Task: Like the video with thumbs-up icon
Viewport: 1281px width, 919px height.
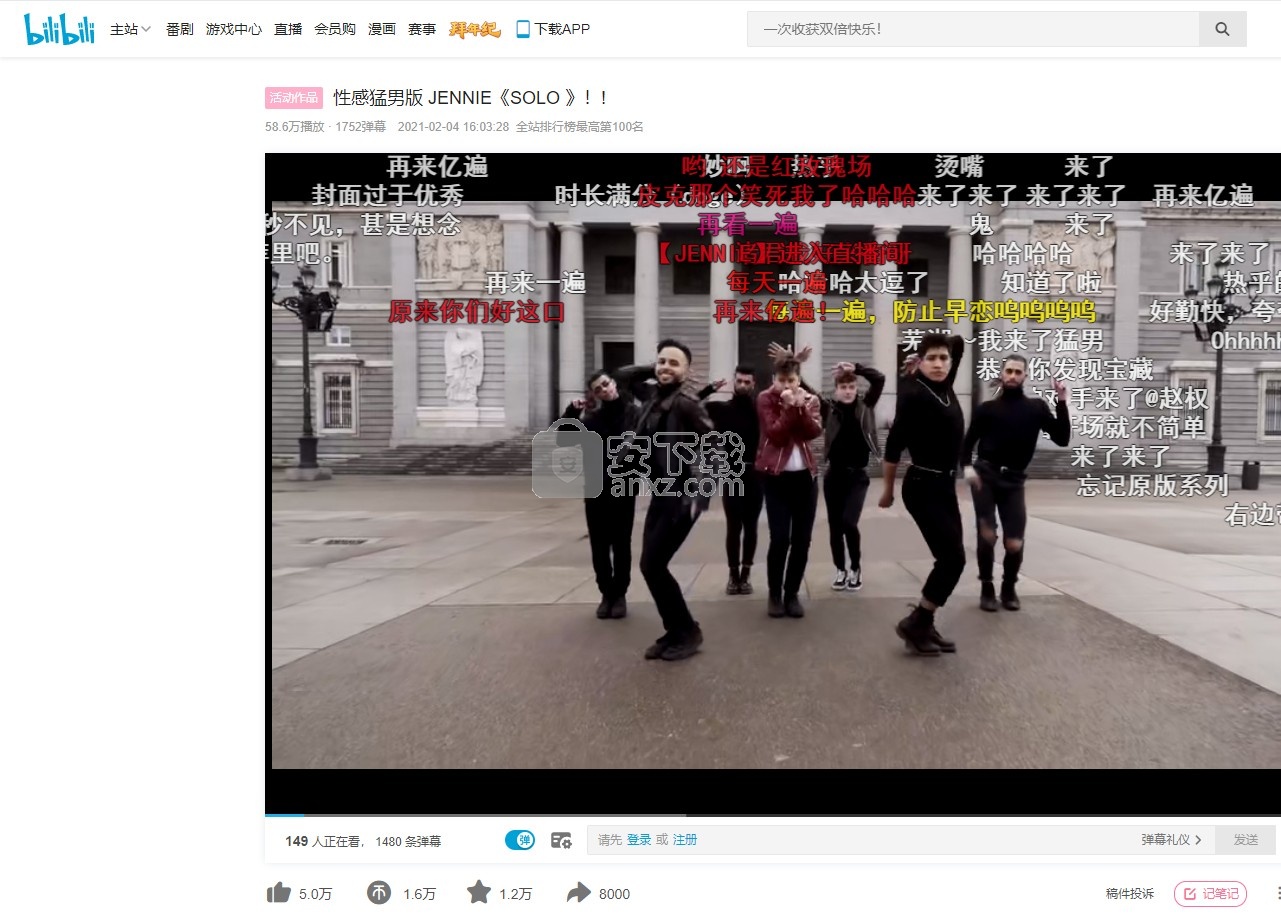Action: click(x=279, y=893)
